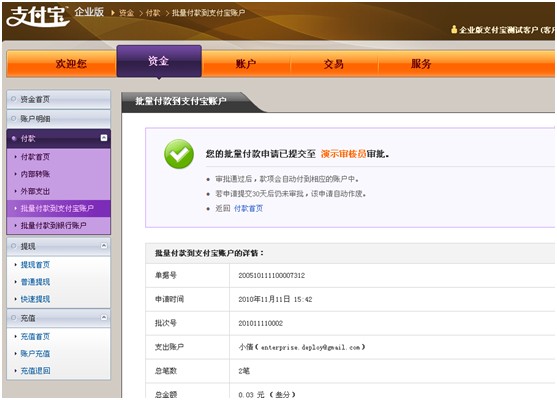557x400 pixels.
Task: Click the 提现 sidebar header
Action: click(59, 246)
